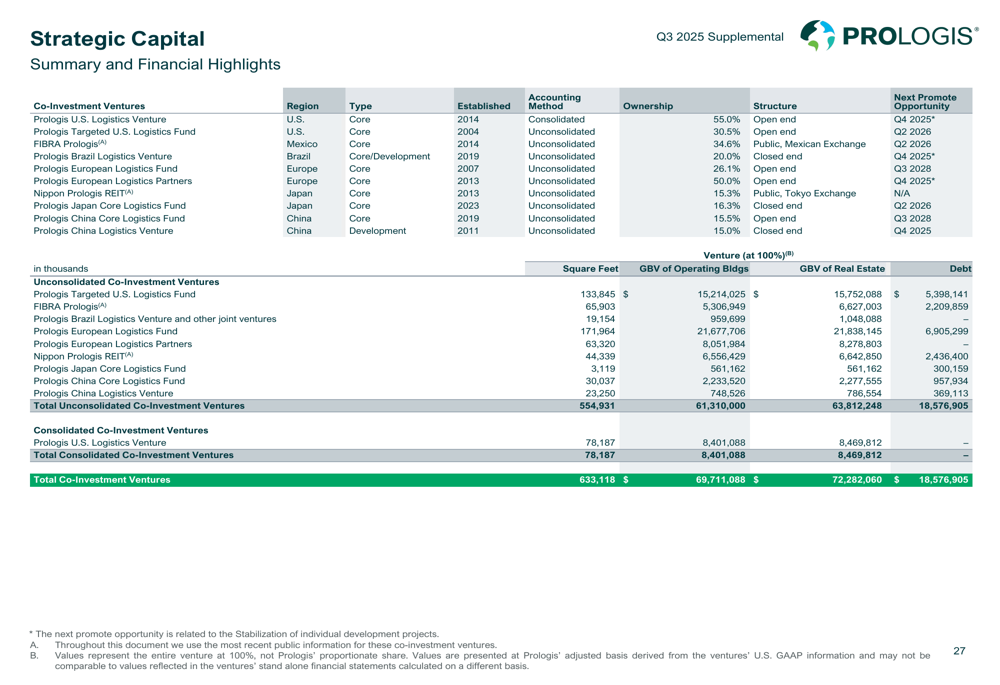This screenshot has width=1000, height=685.
Task: Select the Accounting Method column header
Action: point(552,99)
